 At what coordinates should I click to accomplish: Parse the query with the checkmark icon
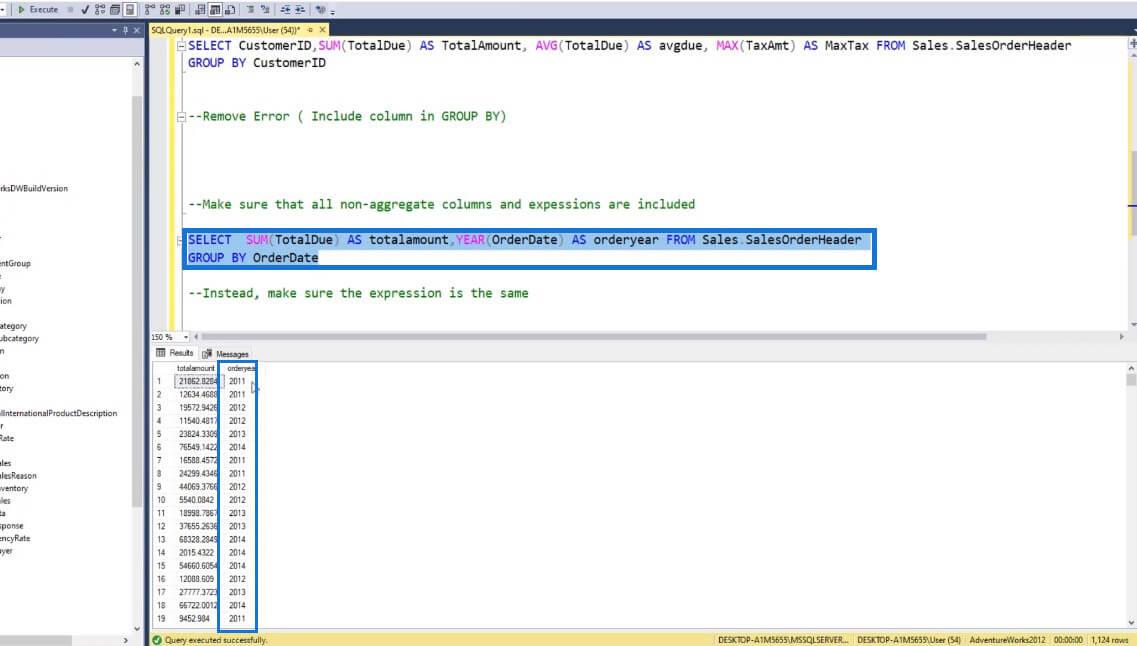click(x=85, y=9)
